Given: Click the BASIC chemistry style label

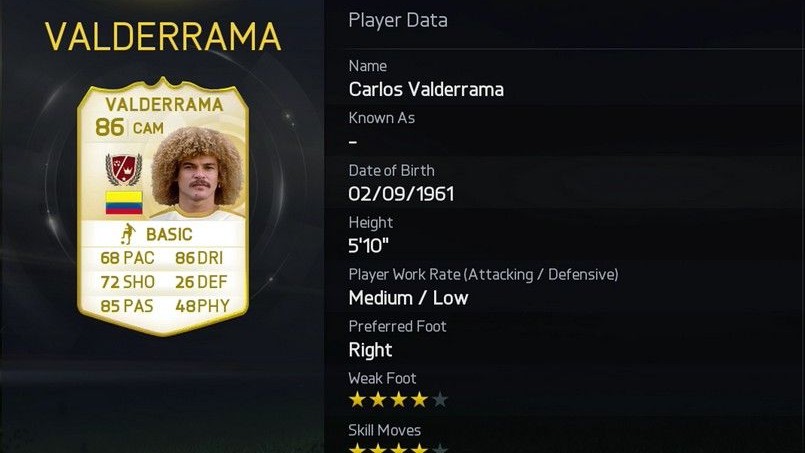Looking at the screenshot, I should coord(169,234).
